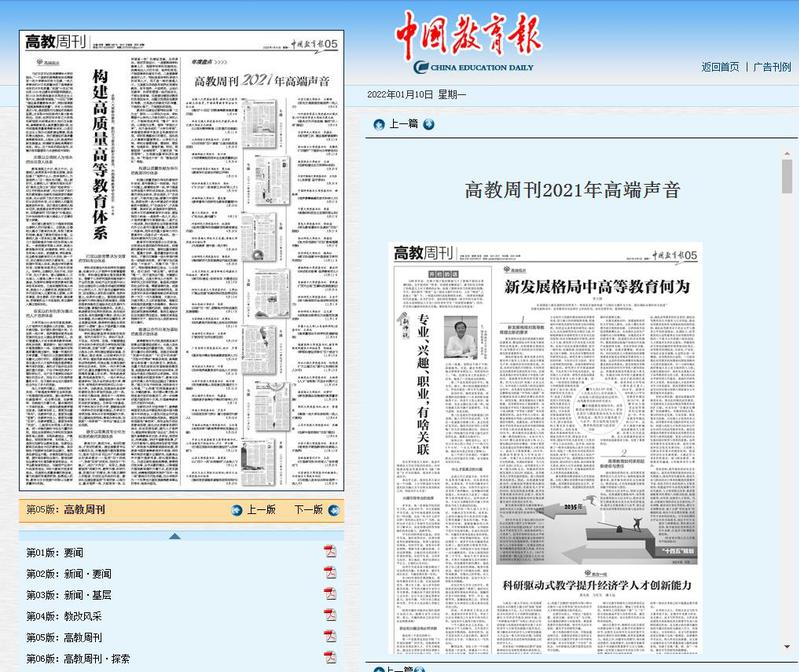
Task: Go to 返回首页 link
Action: (720, 67)
